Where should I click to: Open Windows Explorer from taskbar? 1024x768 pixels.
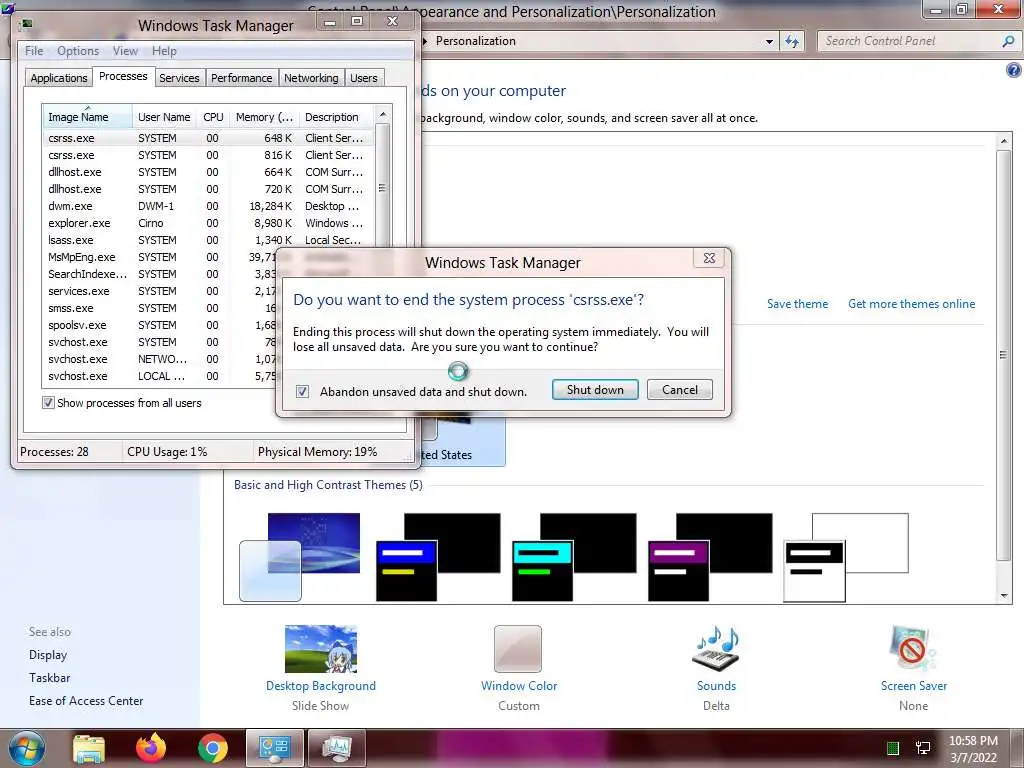pos(89,748)
